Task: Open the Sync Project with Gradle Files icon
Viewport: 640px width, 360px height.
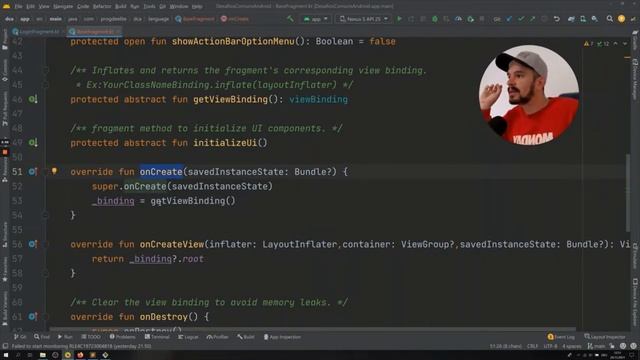Action: pyautogui.click(x=571, y=19)
